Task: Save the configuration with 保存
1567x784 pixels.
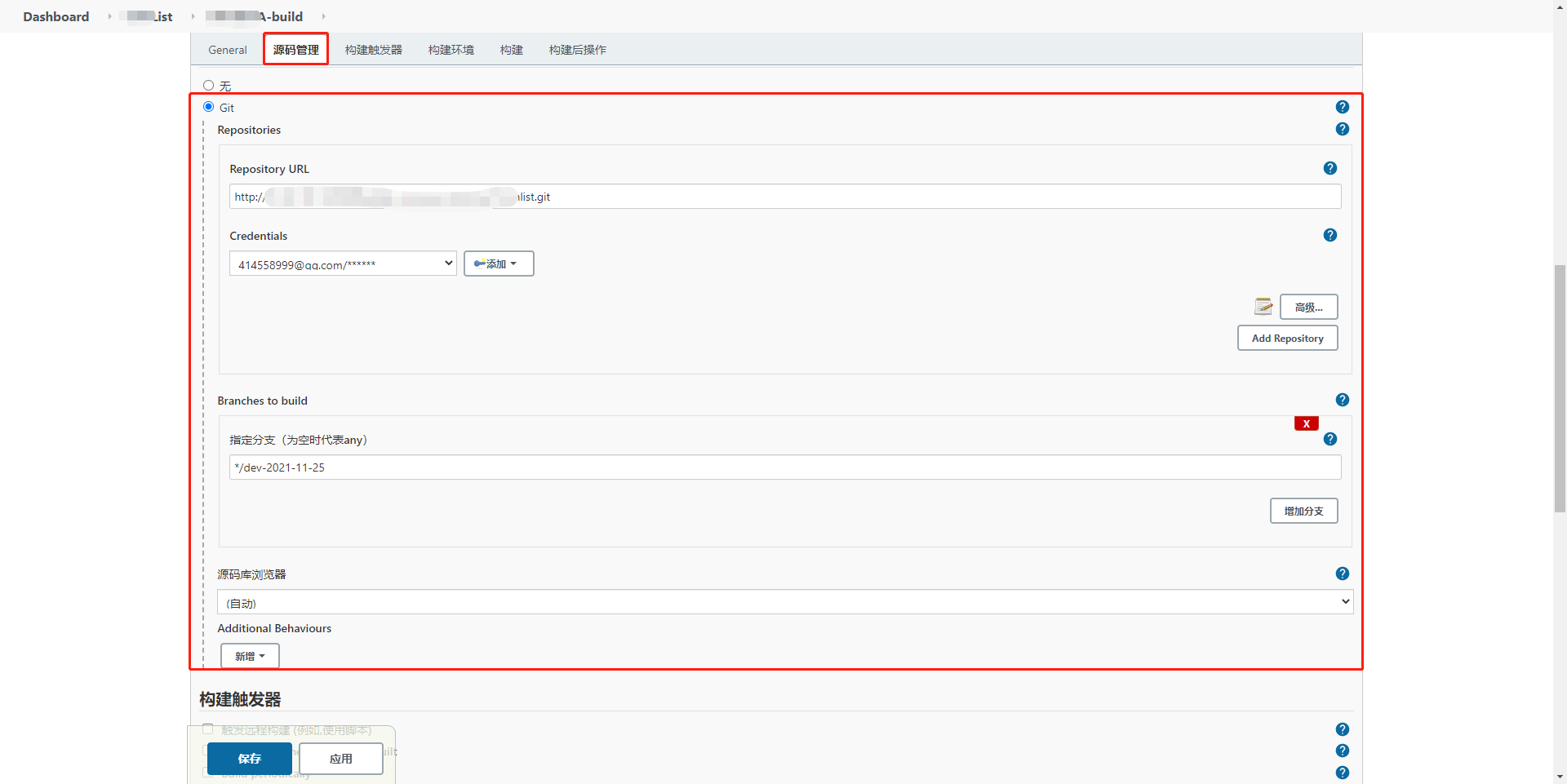Action: (250, 759)
